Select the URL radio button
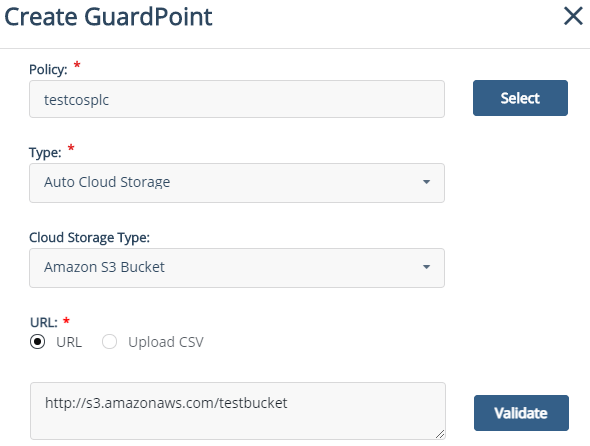The width and height of the screenshot is (590, 446). click(38, 342)
